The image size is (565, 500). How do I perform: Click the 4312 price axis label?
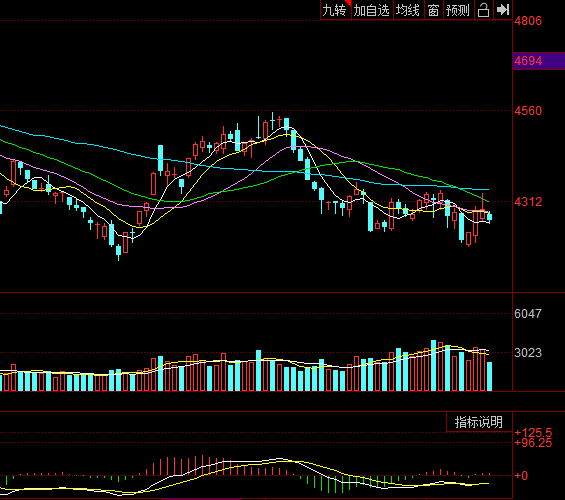coord(528,202)
